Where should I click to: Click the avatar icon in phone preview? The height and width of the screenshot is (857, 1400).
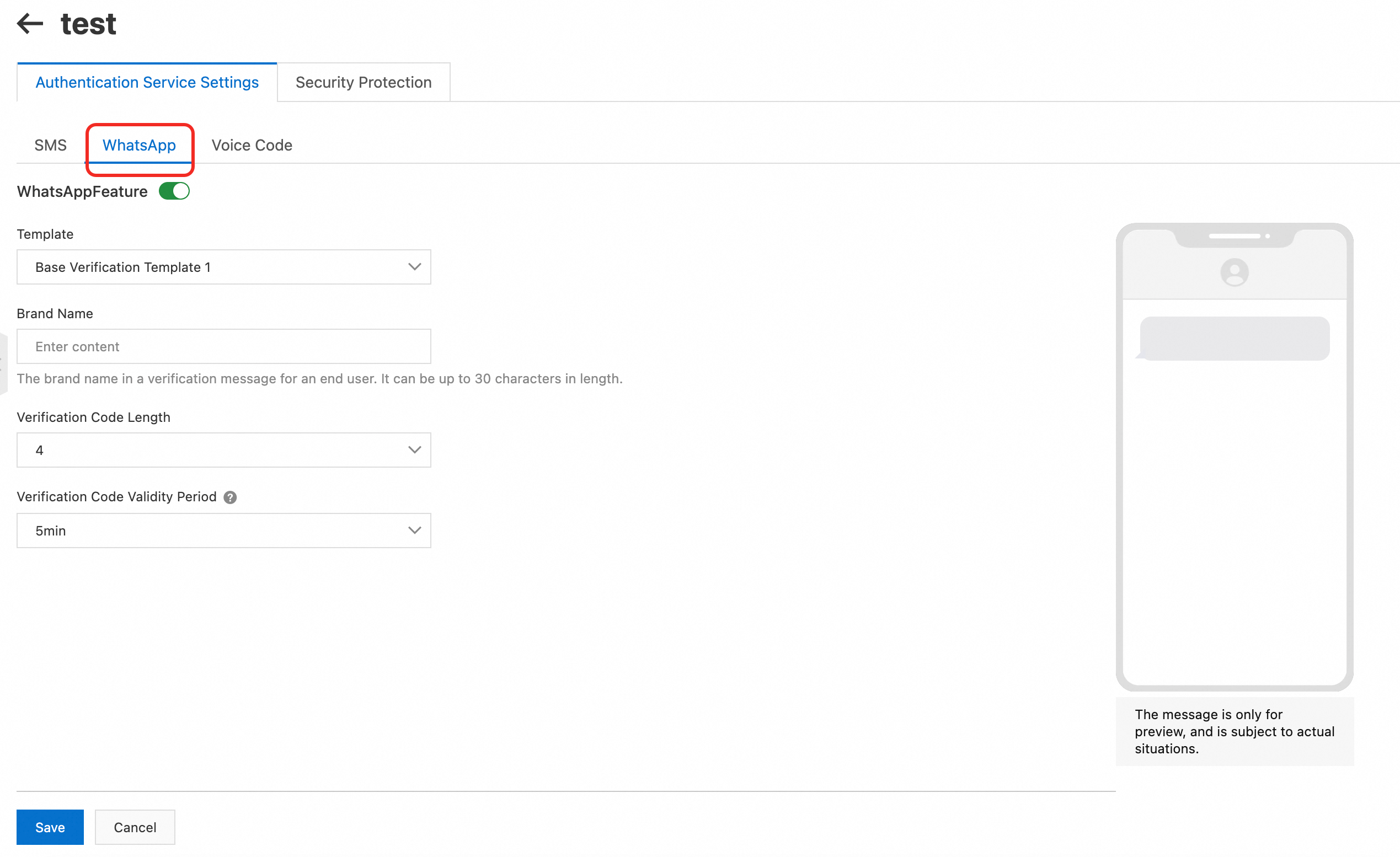1234,272
